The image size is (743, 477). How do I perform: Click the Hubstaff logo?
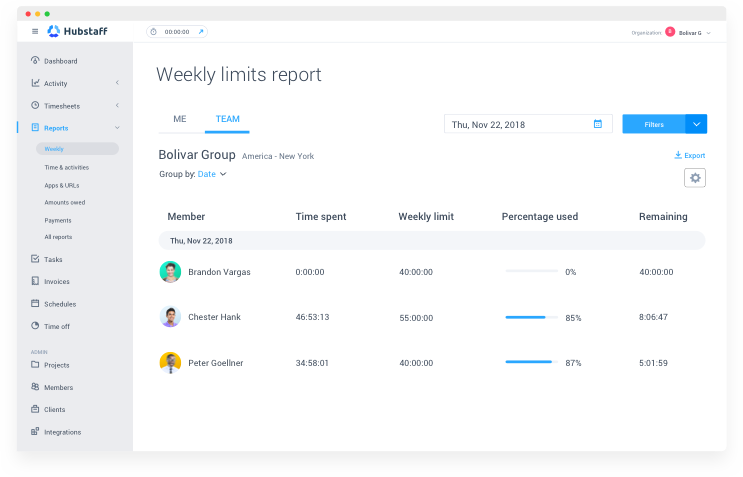point(77,31)
